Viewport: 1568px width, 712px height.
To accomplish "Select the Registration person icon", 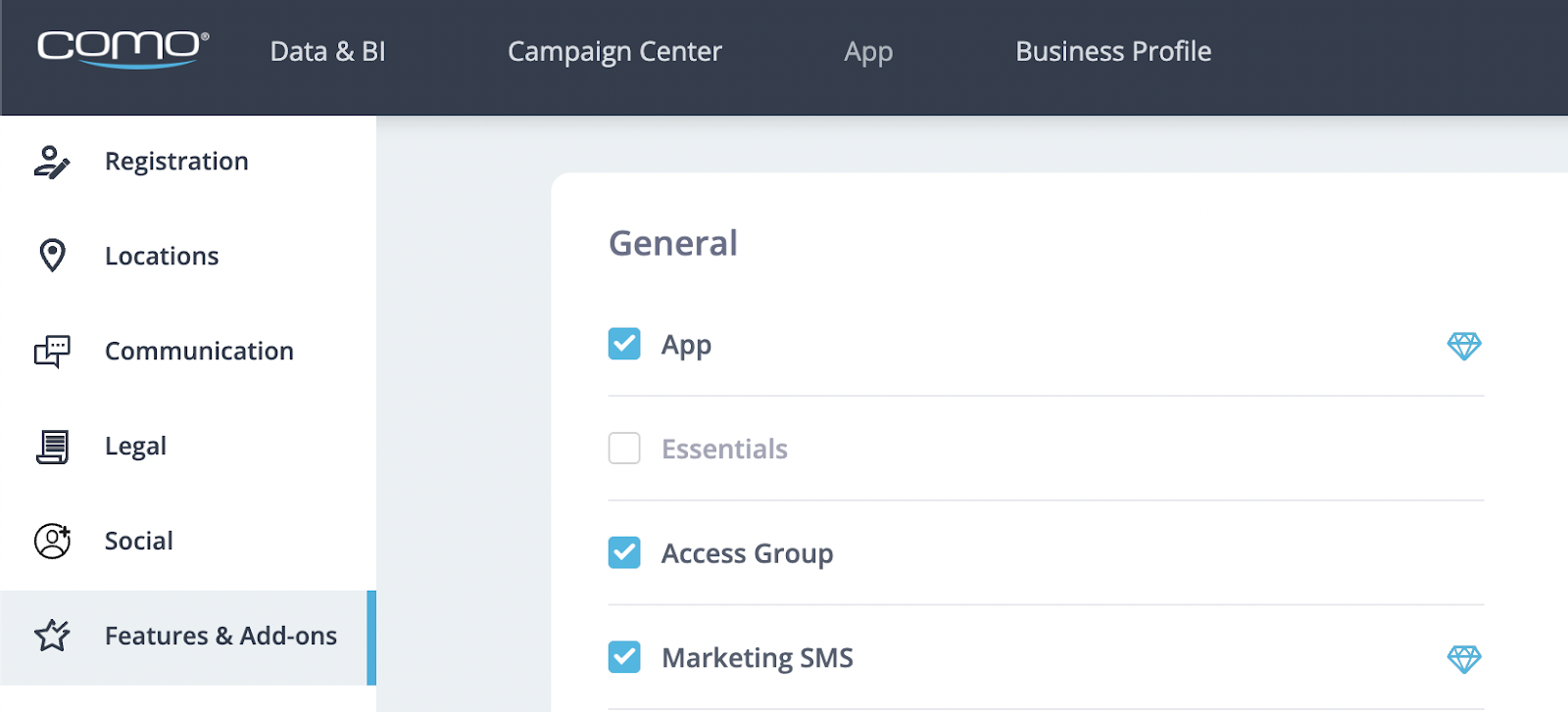I will [x=52, y=162].
